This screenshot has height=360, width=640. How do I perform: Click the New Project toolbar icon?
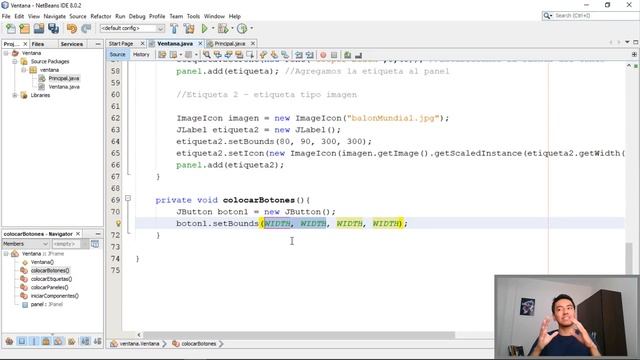click(24, 28)
